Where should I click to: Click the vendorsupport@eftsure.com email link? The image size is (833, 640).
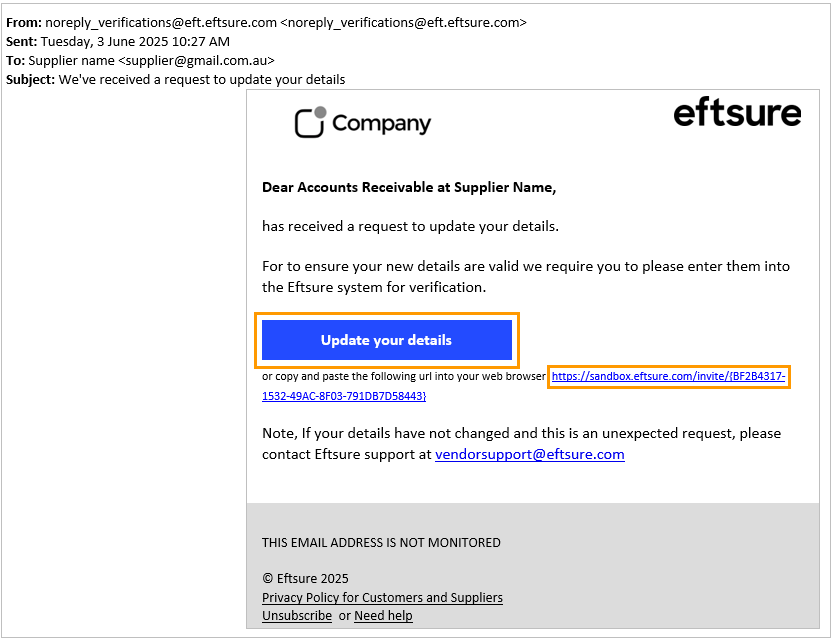point(530,455)
